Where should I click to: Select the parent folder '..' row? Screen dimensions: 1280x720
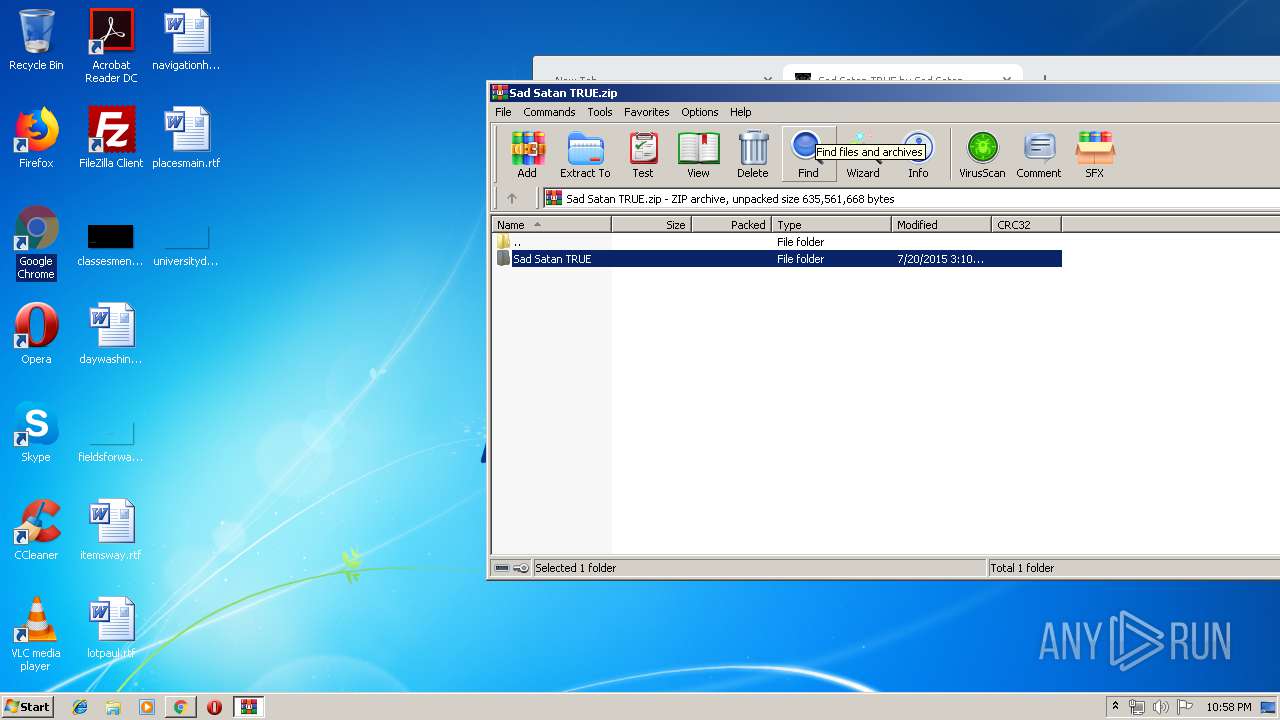pyautogui.click(x=777, y=242)
